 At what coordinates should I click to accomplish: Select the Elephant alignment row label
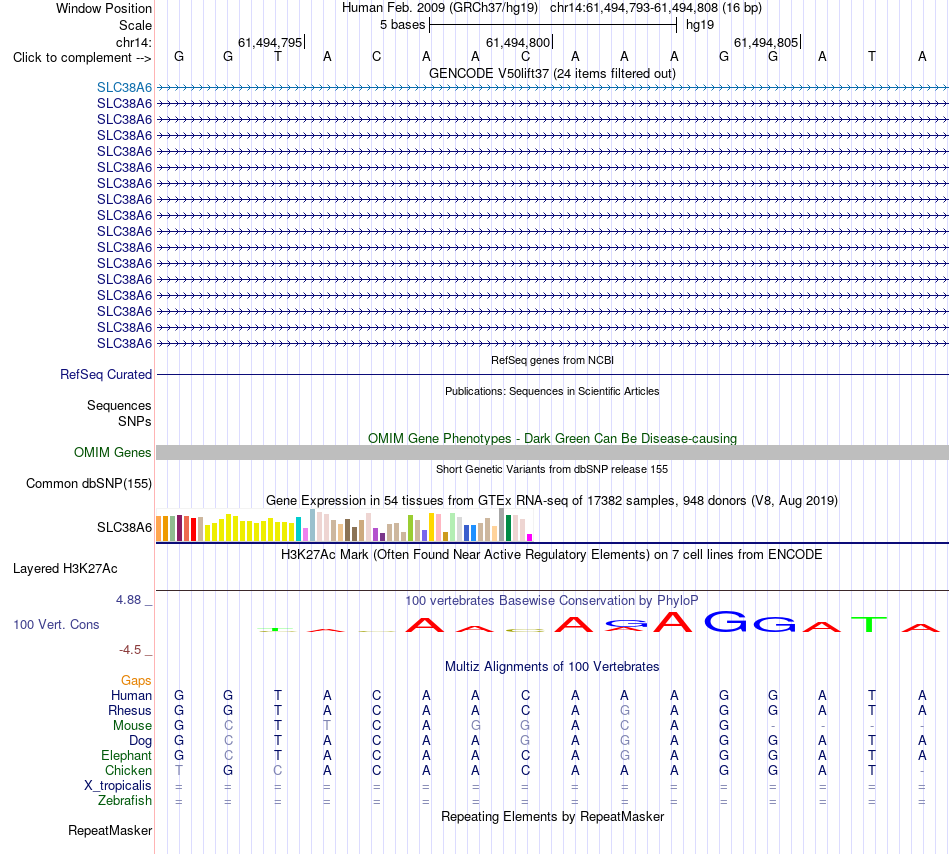pos(126,756)
